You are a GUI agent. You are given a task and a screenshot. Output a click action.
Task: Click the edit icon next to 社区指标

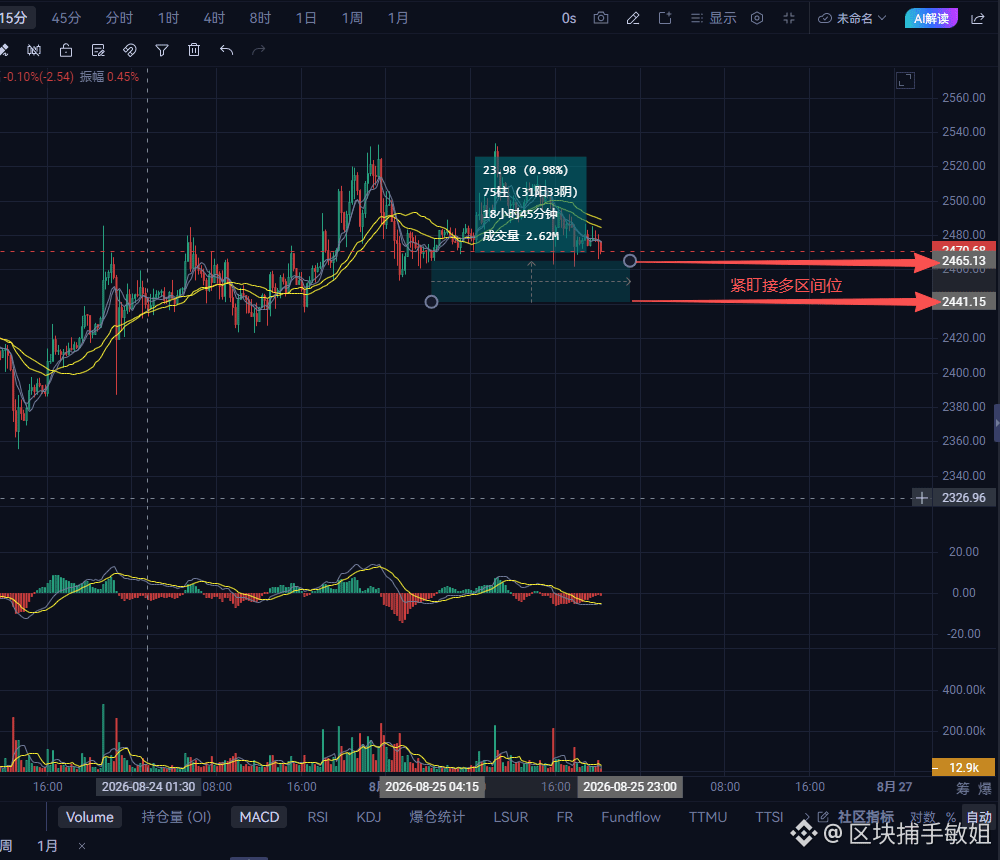pos(823,817)
